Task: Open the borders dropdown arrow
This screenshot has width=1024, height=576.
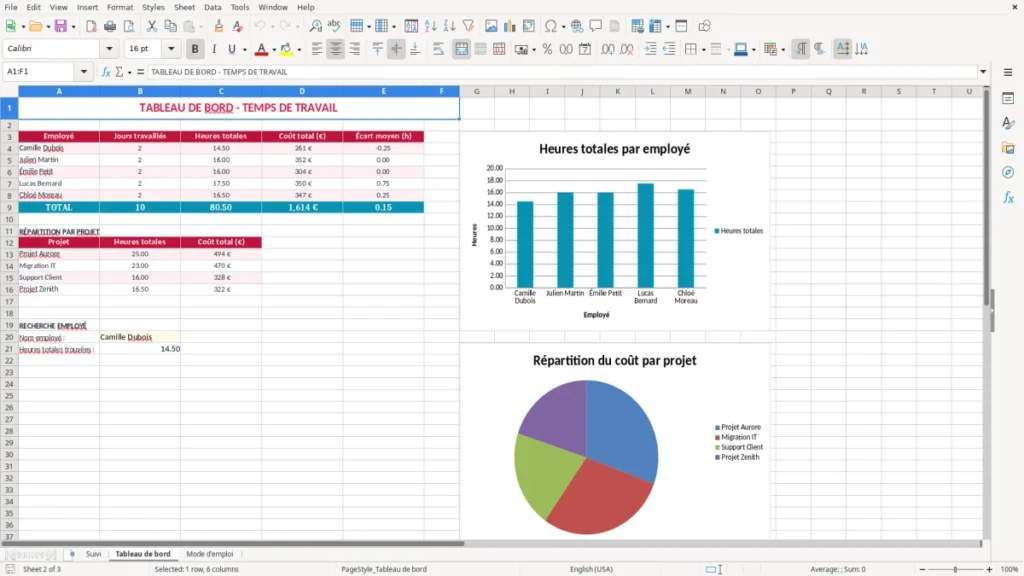Action: (703, 50)
